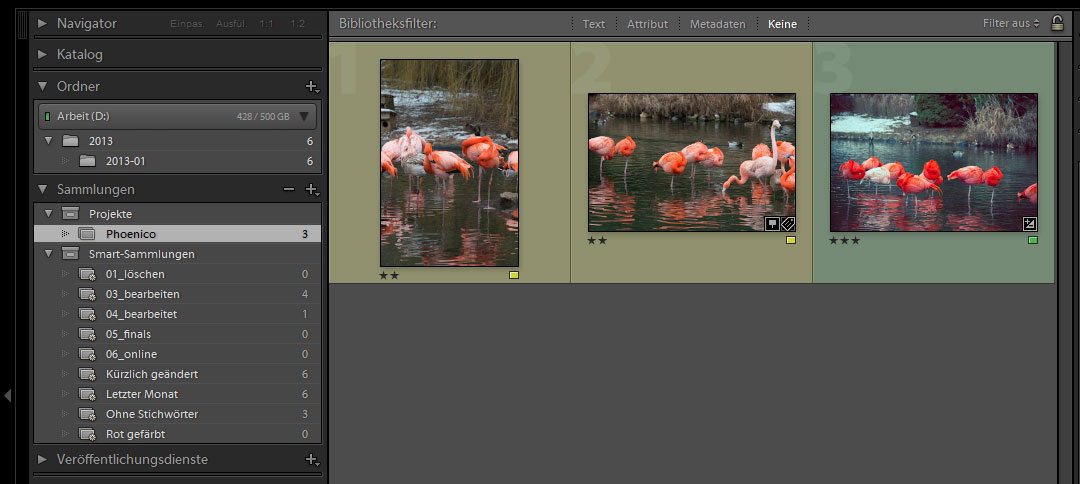Click green color label on third photo

pyautogui.click(x=1033, y=240)
